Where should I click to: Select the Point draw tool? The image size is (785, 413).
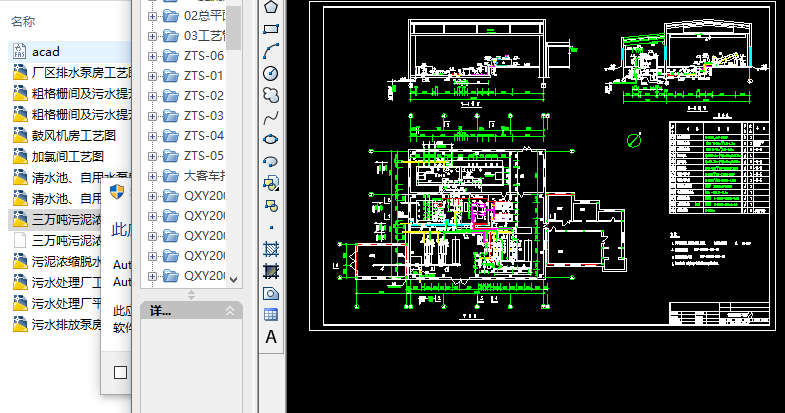271,227
